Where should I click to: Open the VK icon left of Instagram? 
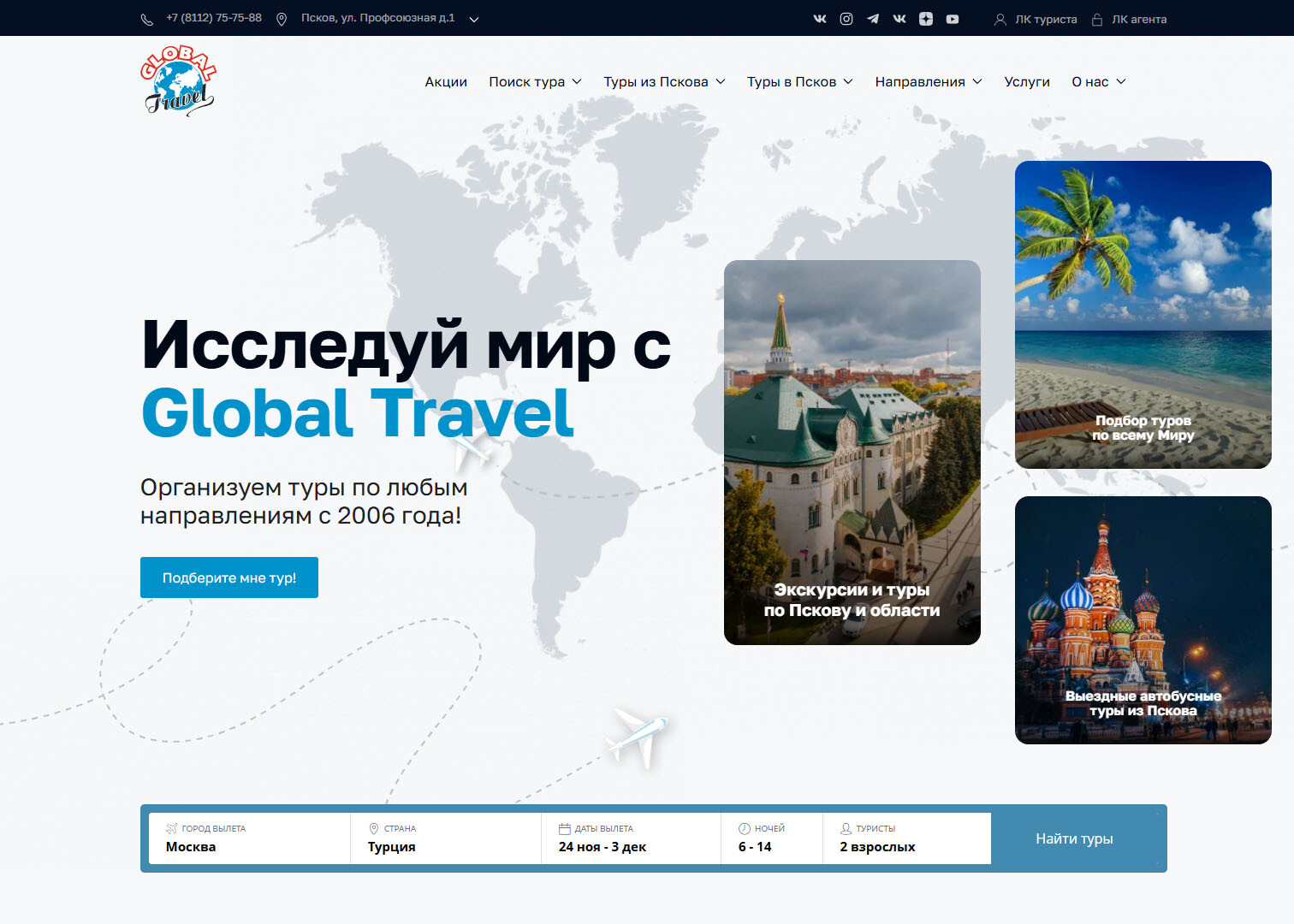point(819,19)
